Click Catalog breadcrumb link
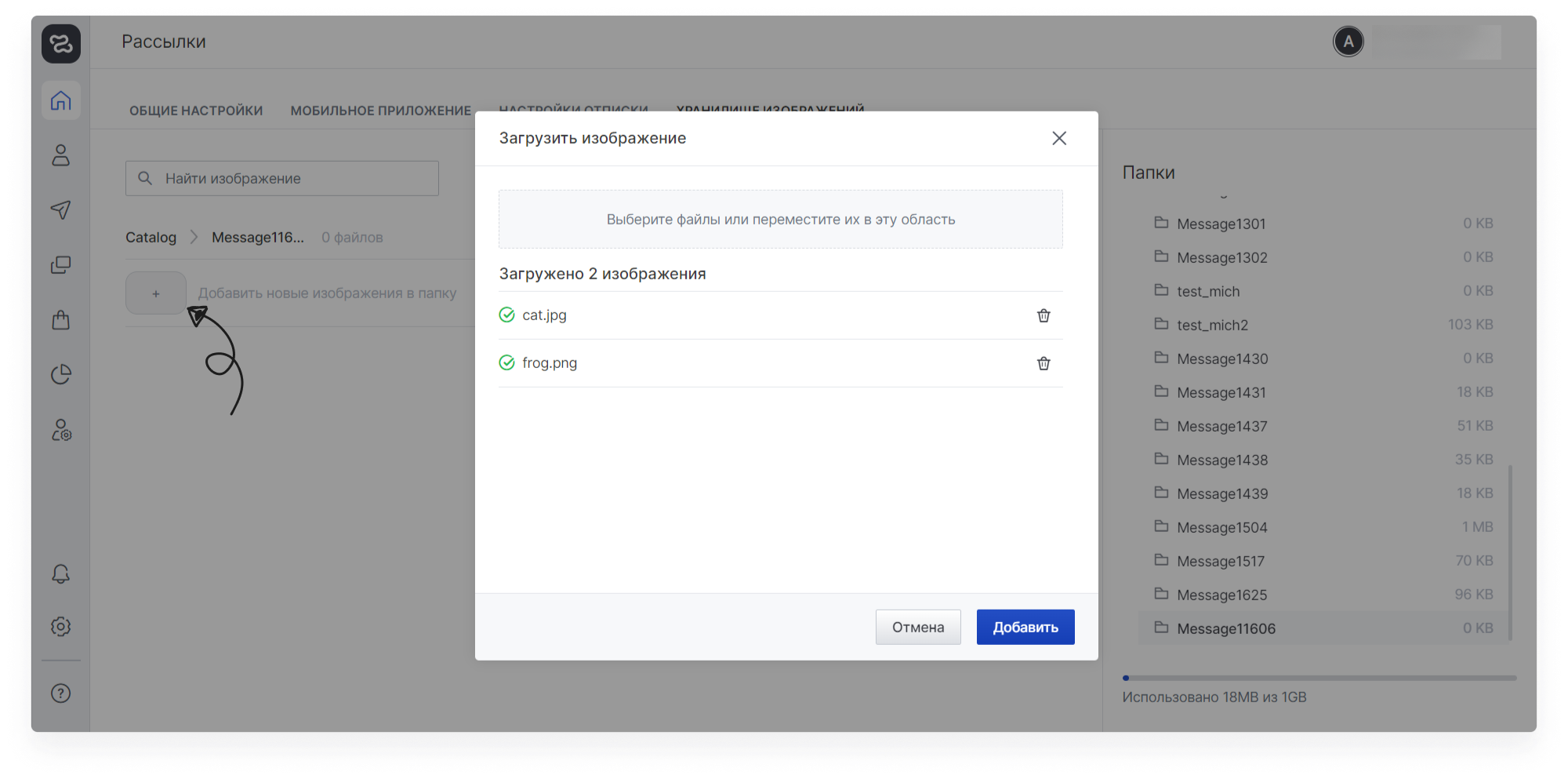Viewport: 1568px width, 779px height. click(x=151, y=237)
